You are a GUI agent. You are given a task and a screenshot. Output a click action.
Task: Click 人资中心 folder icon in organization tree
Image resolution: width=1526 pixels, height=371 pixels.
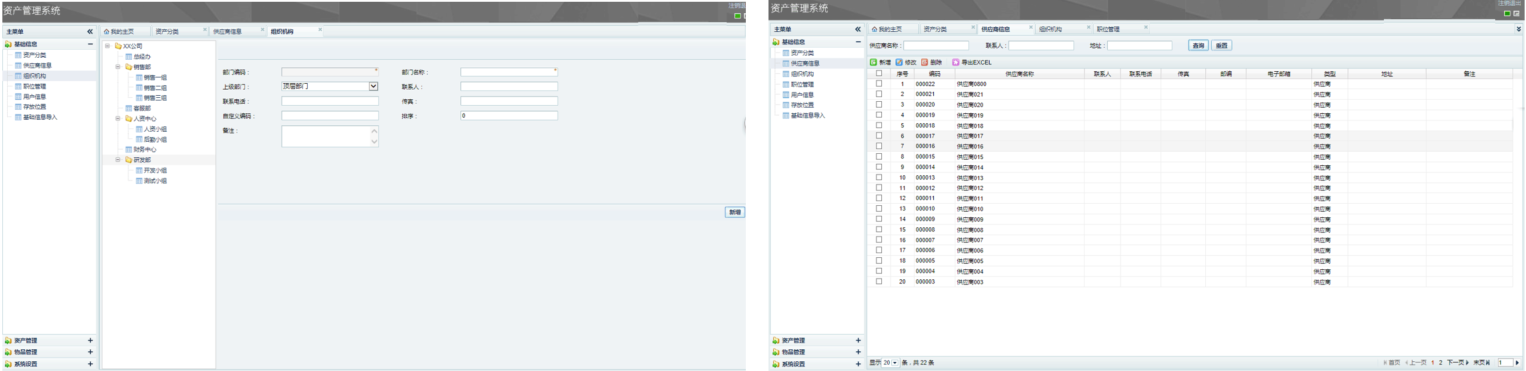pos(129,118)
